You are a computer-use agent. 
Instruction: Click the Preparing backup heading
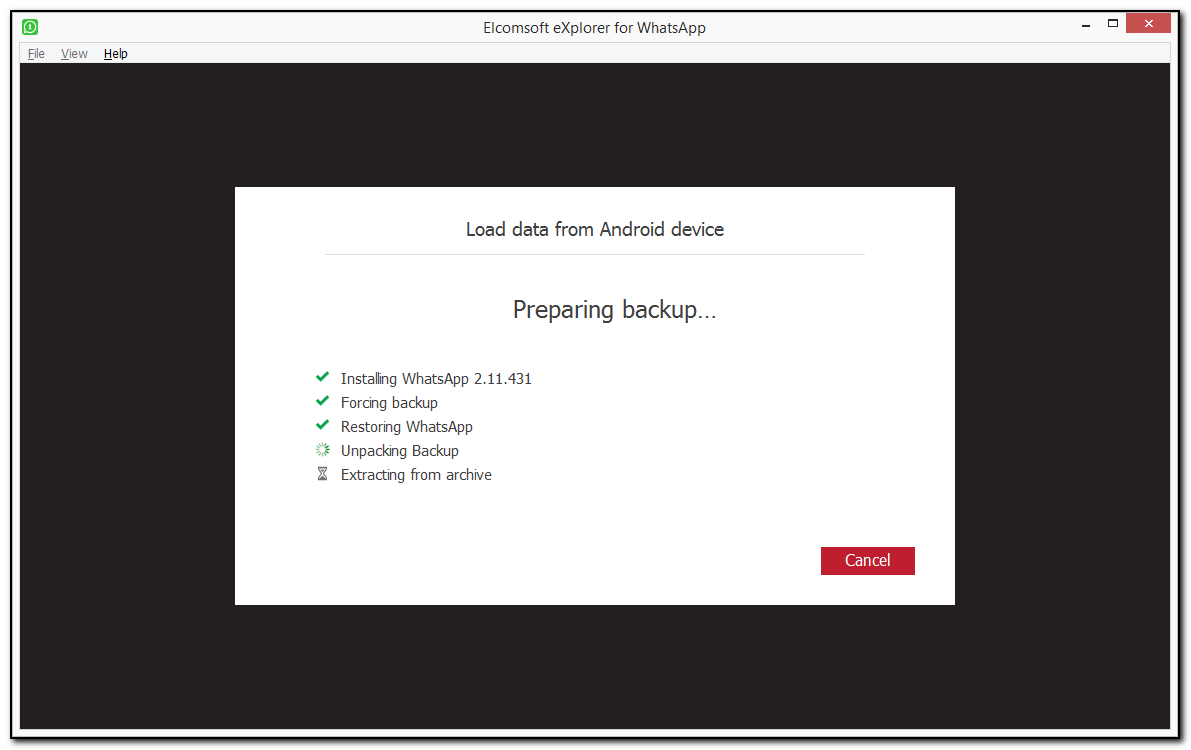(614, 309)
